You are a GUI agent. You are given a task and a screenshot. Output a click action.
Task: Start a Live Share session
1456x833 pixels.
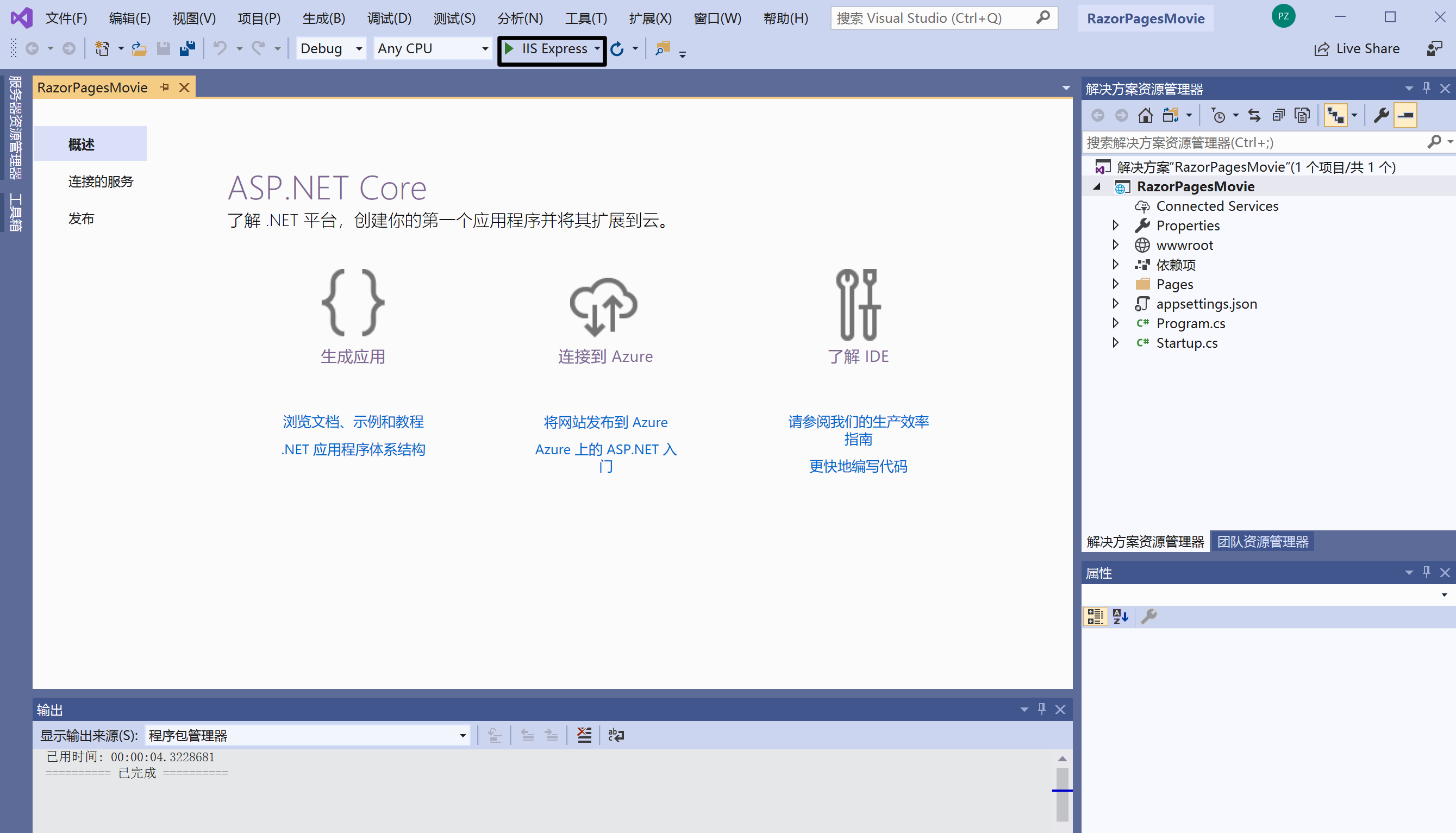pyautogui.click(x=1357, y=48)
